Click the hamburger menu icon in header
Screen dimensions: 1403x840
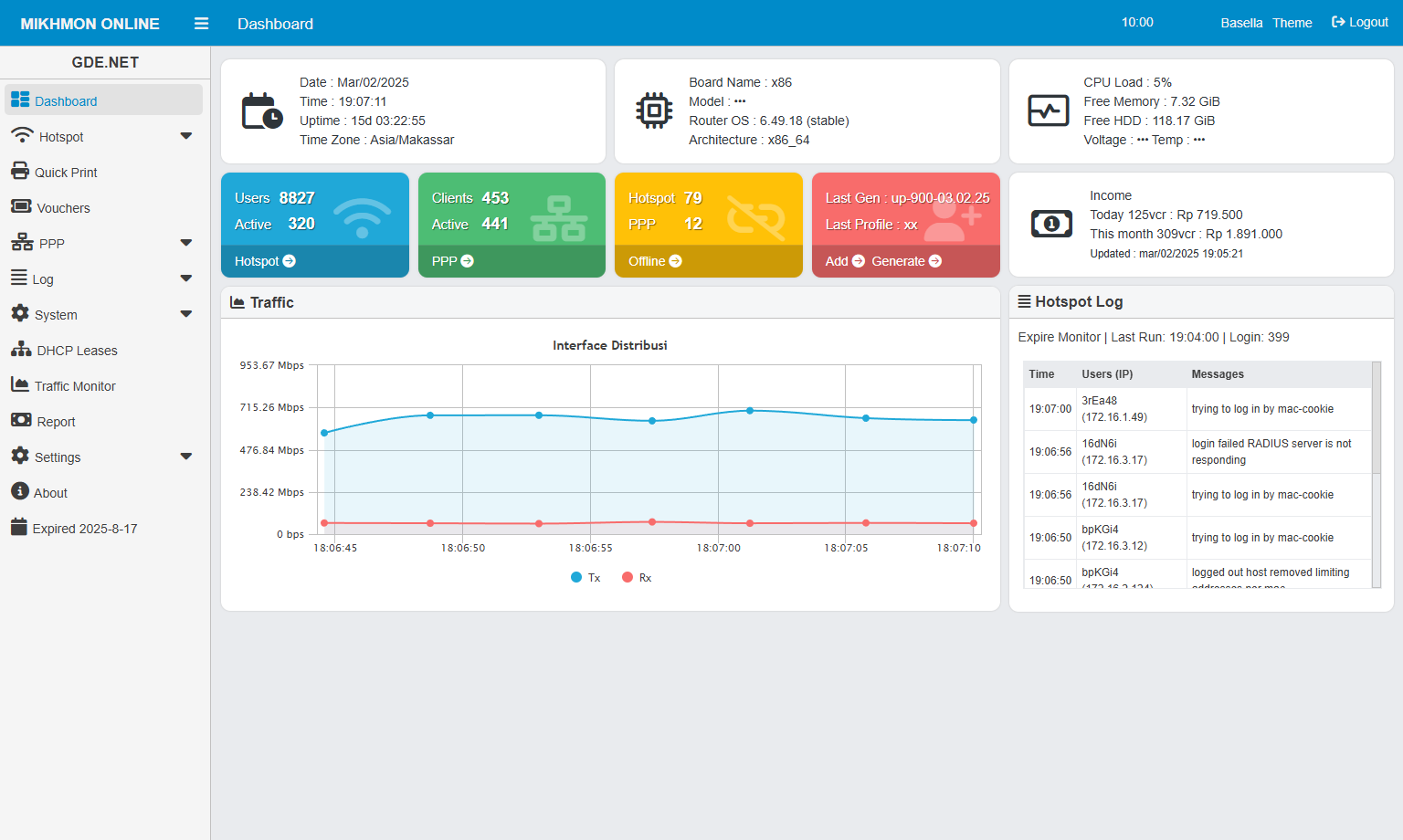point(202,24)
